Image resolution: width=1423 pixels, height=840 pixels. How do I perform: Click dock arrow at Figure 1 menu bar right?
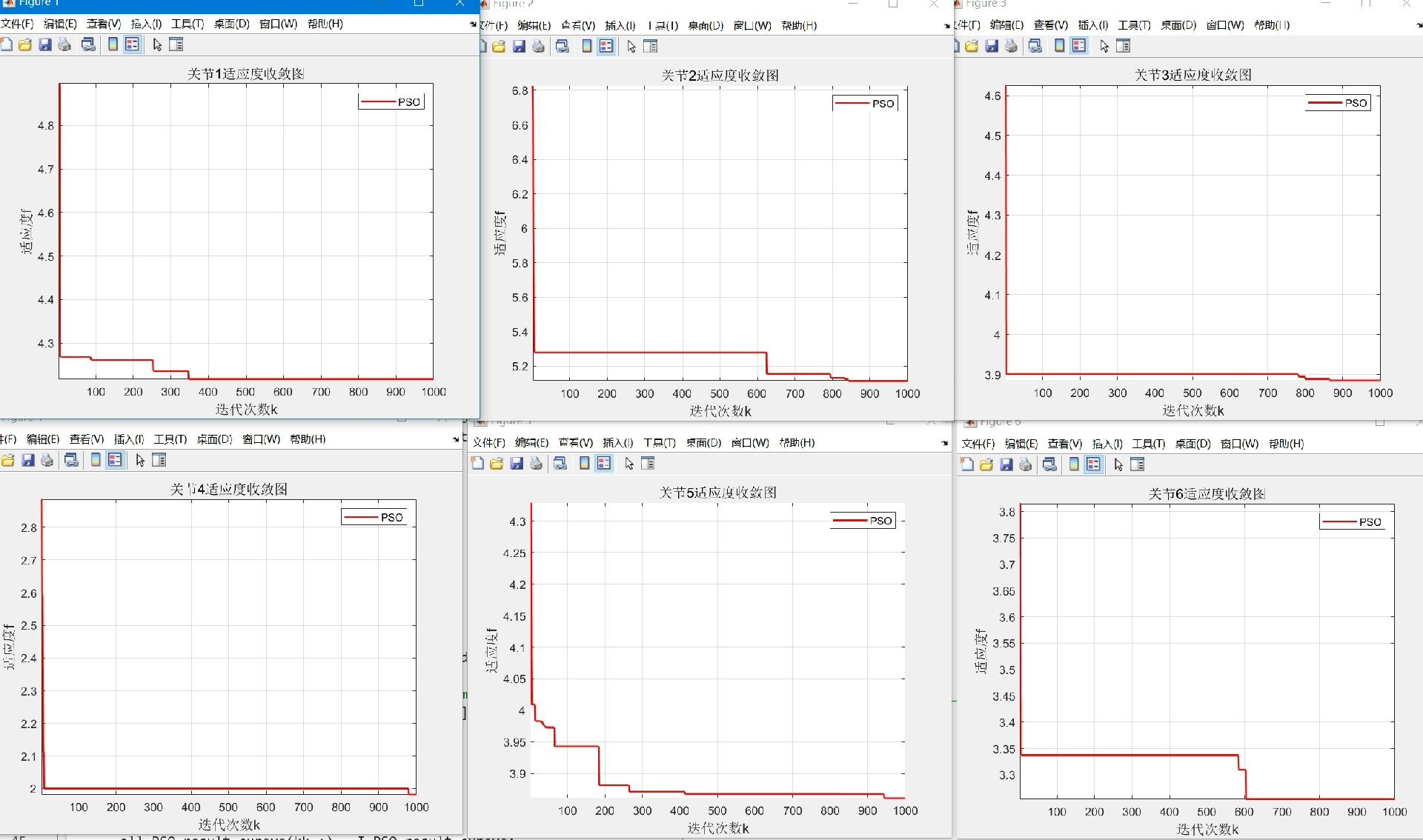coord(473,24)
